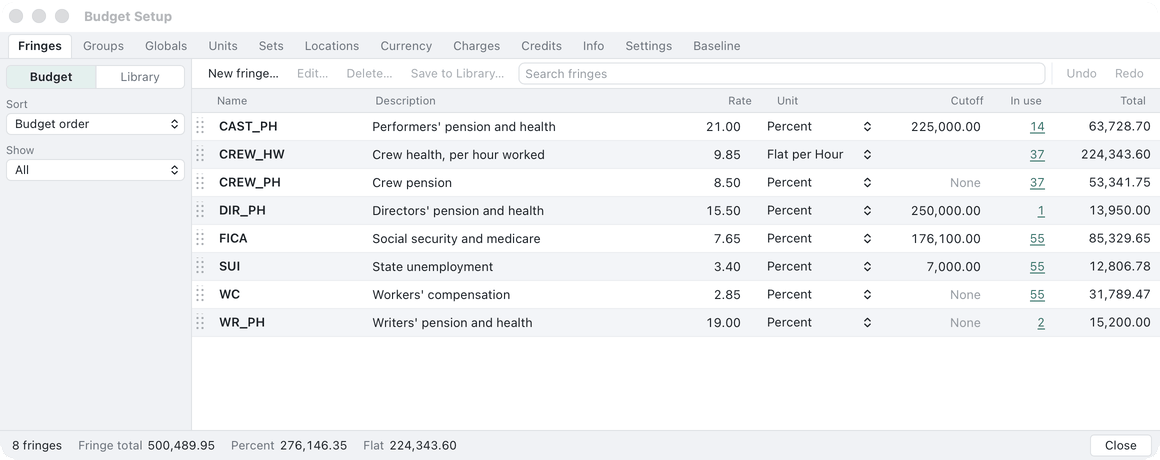Open the In use link 2 for WR_PH
The height and width of the screenshot is (460, 1160).
point(1041,322)
